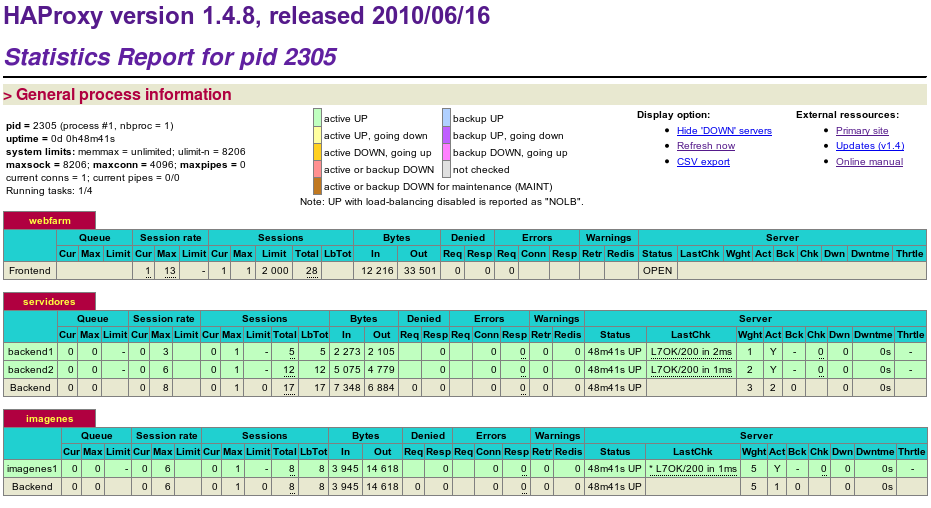Viewport: 931px width, 508px height.
Task: Click the Session rate header in webfarm table
Action: coord(170,237)
